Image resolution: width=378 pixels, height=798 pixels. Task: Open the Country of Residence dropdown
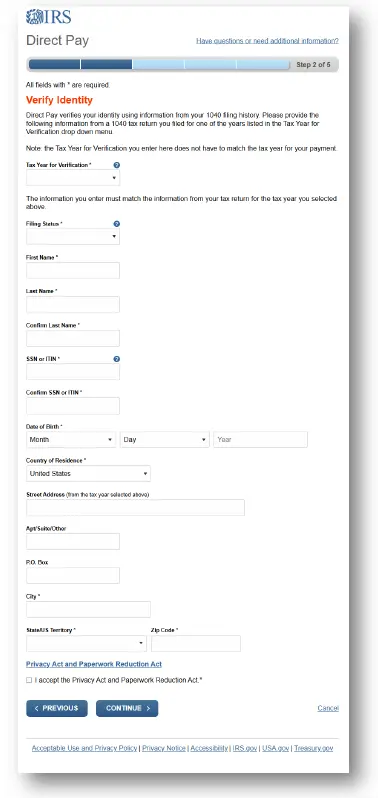pyautogui.click(x=88, y=474)
